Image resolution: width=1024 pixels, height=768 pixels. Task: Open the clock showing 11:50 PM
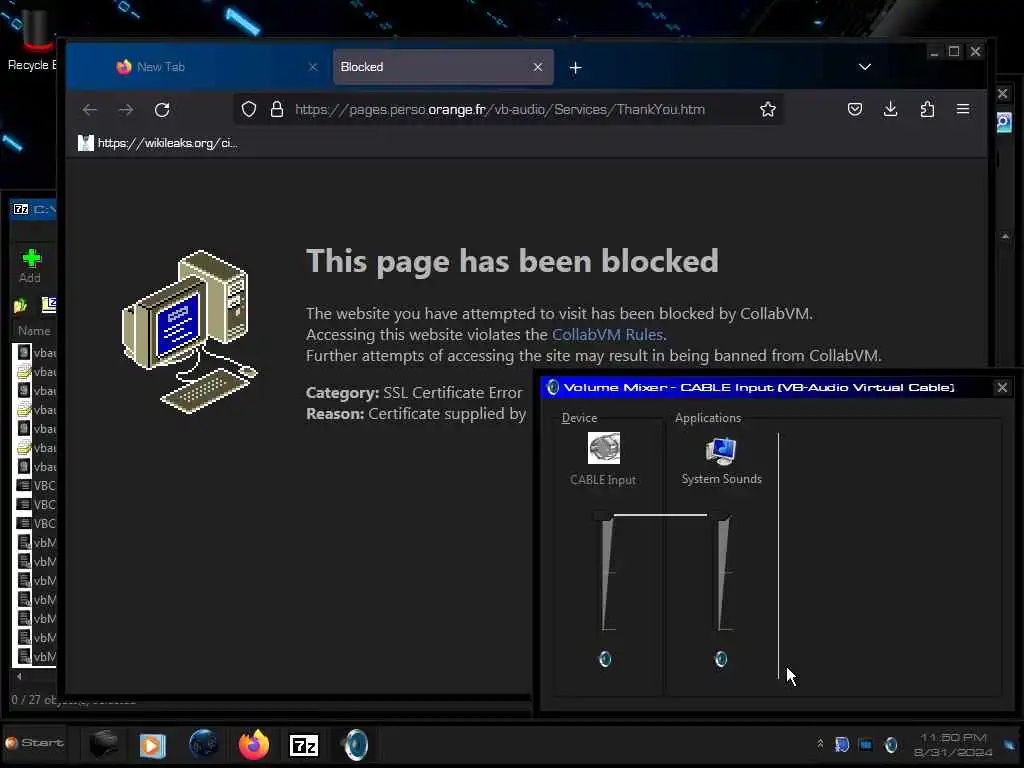pyautogui.click(x=953, y=745)
